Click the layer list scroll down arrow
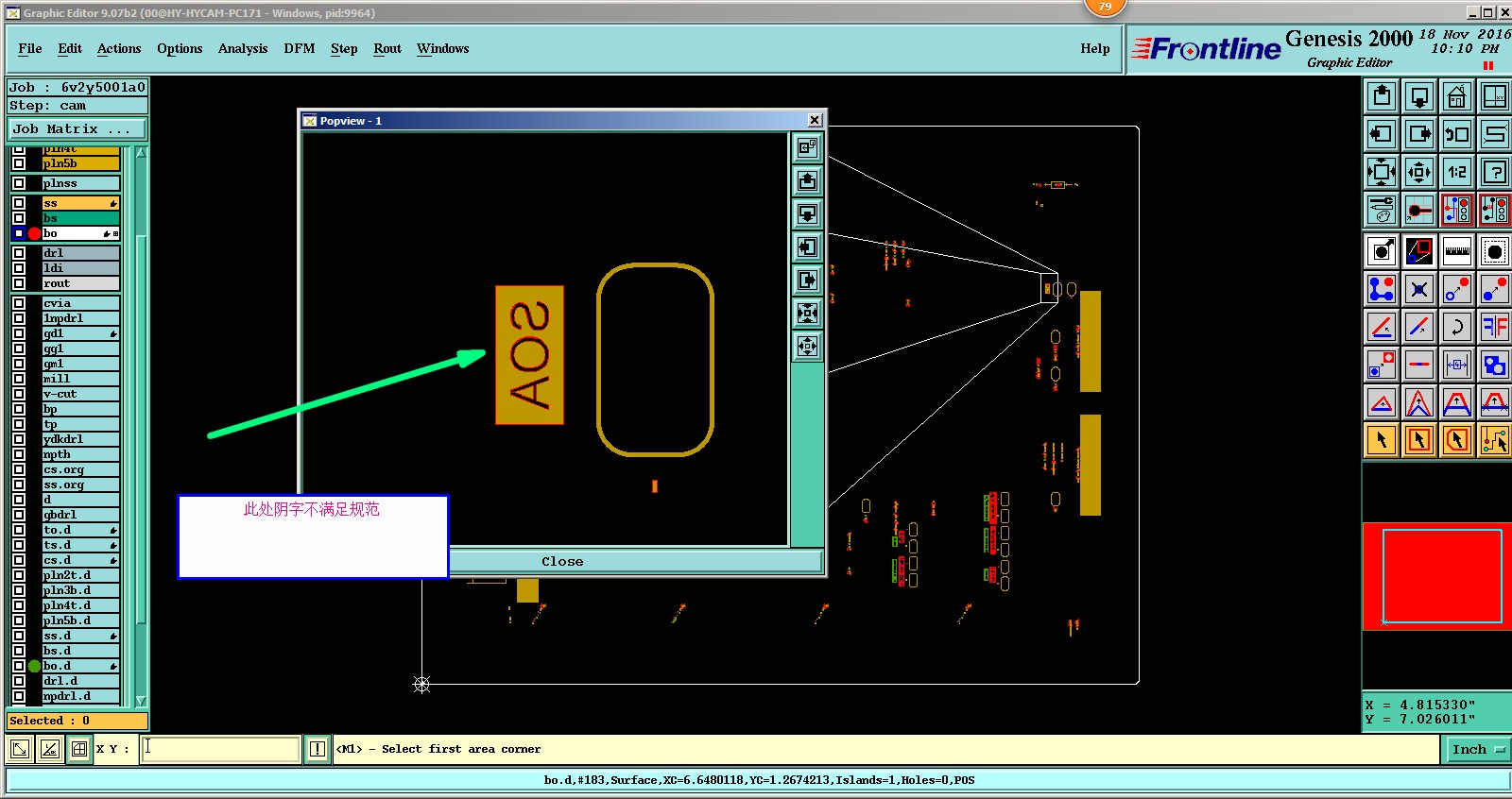Screen dimensions: 1512x799 pyautogui.click(x=141, y=701)
